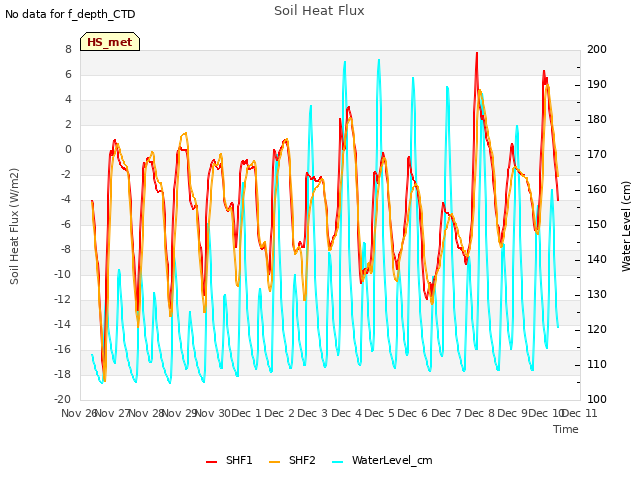Click the orange SHF2 legend swatch
Screen dimensions: 640x480
(275, 462)
